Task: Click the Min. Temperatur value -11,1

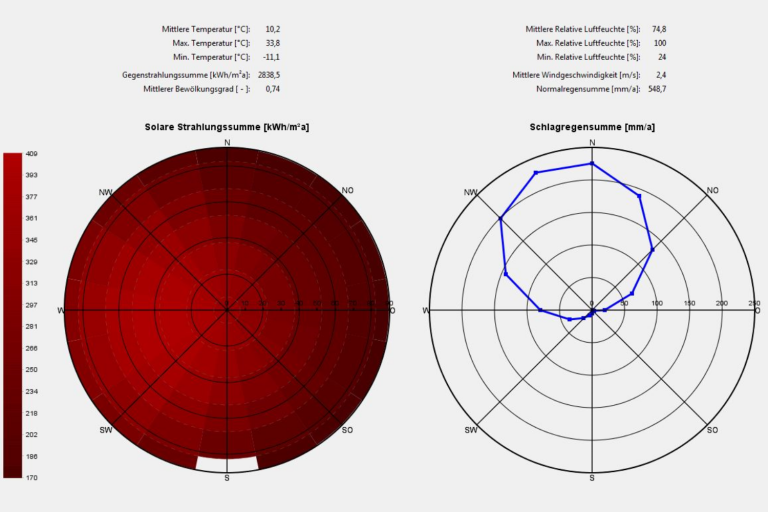Action: pyautogui.click(x=271, y=57)
